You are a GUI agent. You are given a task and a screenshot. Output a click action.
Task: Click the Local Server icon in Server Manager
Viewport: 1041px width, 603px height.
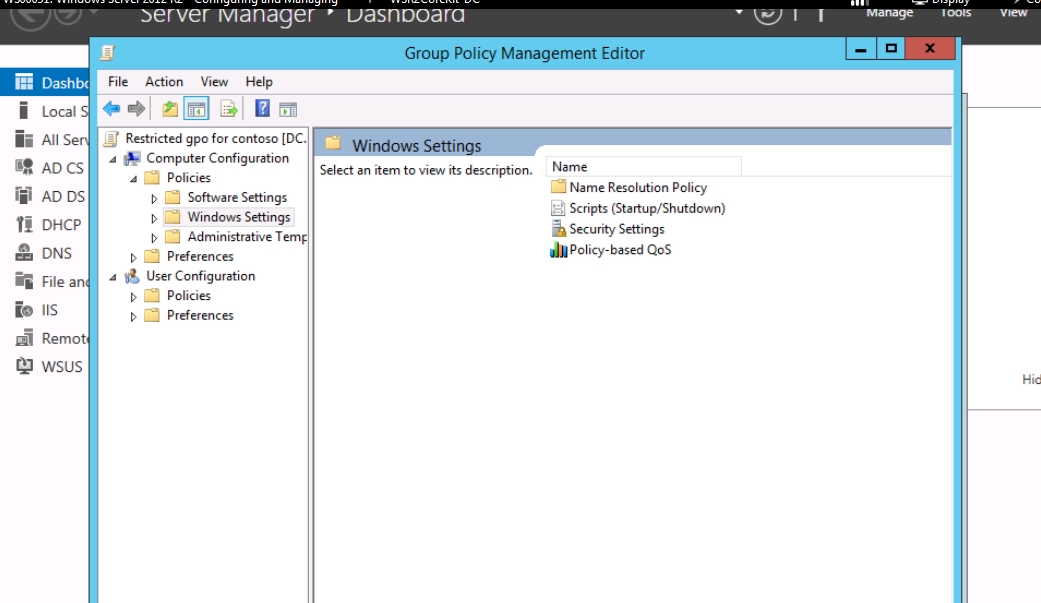pos(24,110)
